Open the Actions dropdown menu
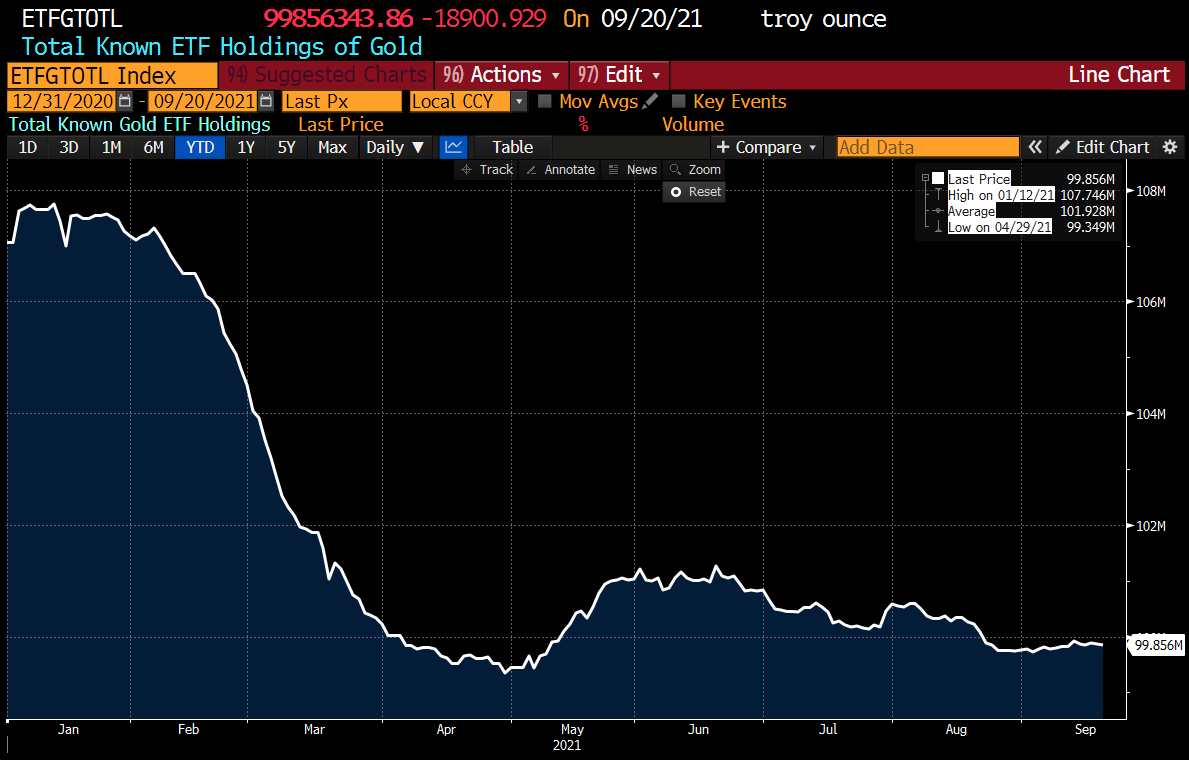1189x760 pixels. point(501,75)
